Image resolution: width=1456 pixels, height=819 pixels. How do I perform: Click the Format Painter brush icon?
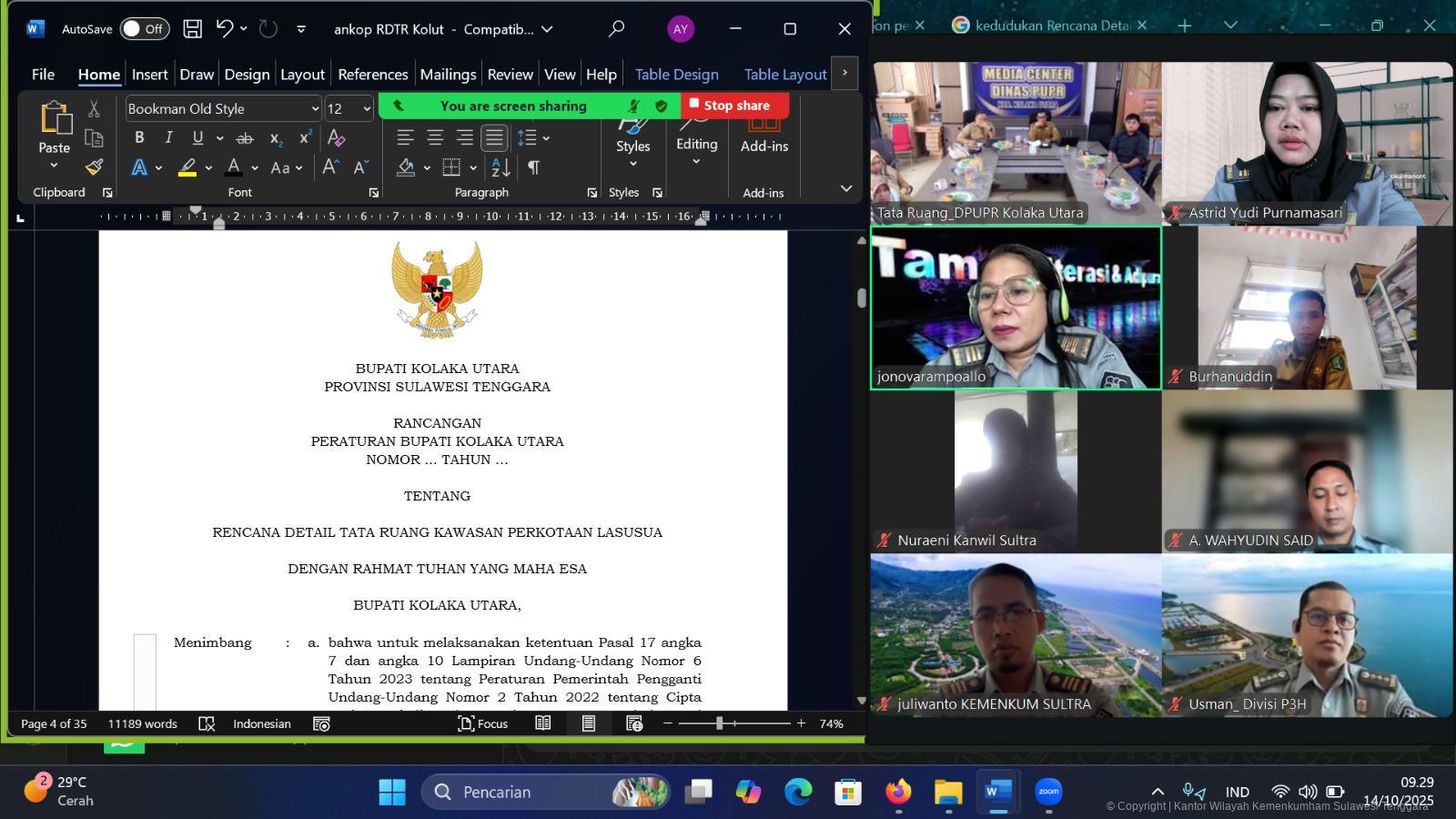coord(94,167)
